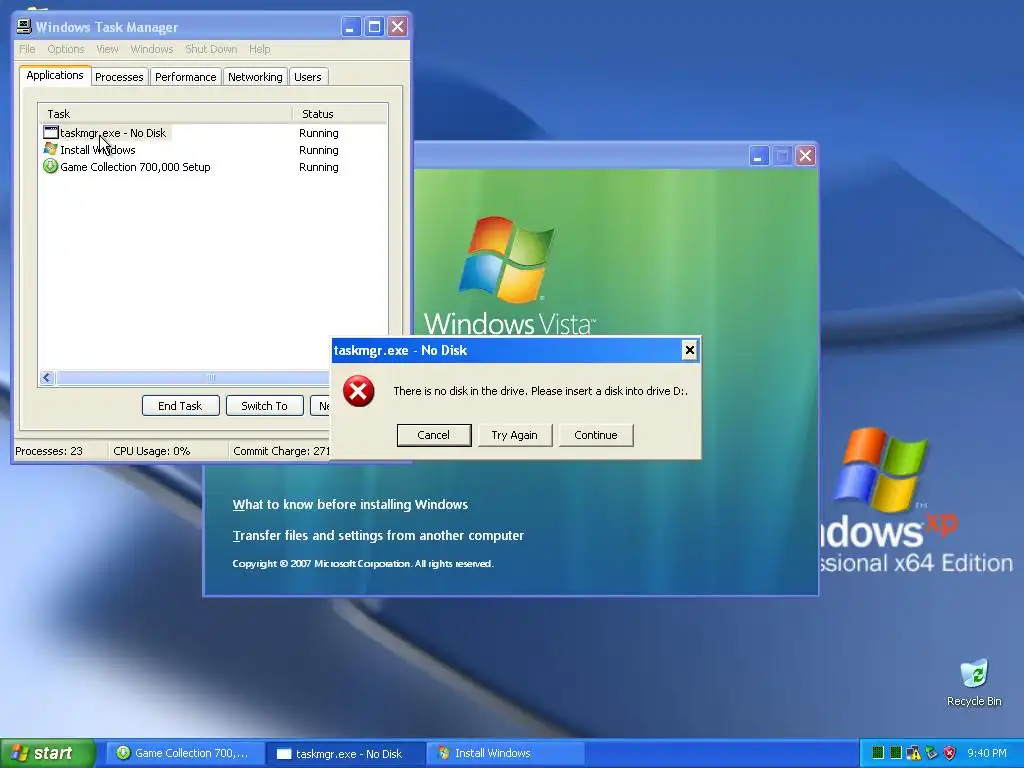Sort the list by the Status column header

(340, 114)
